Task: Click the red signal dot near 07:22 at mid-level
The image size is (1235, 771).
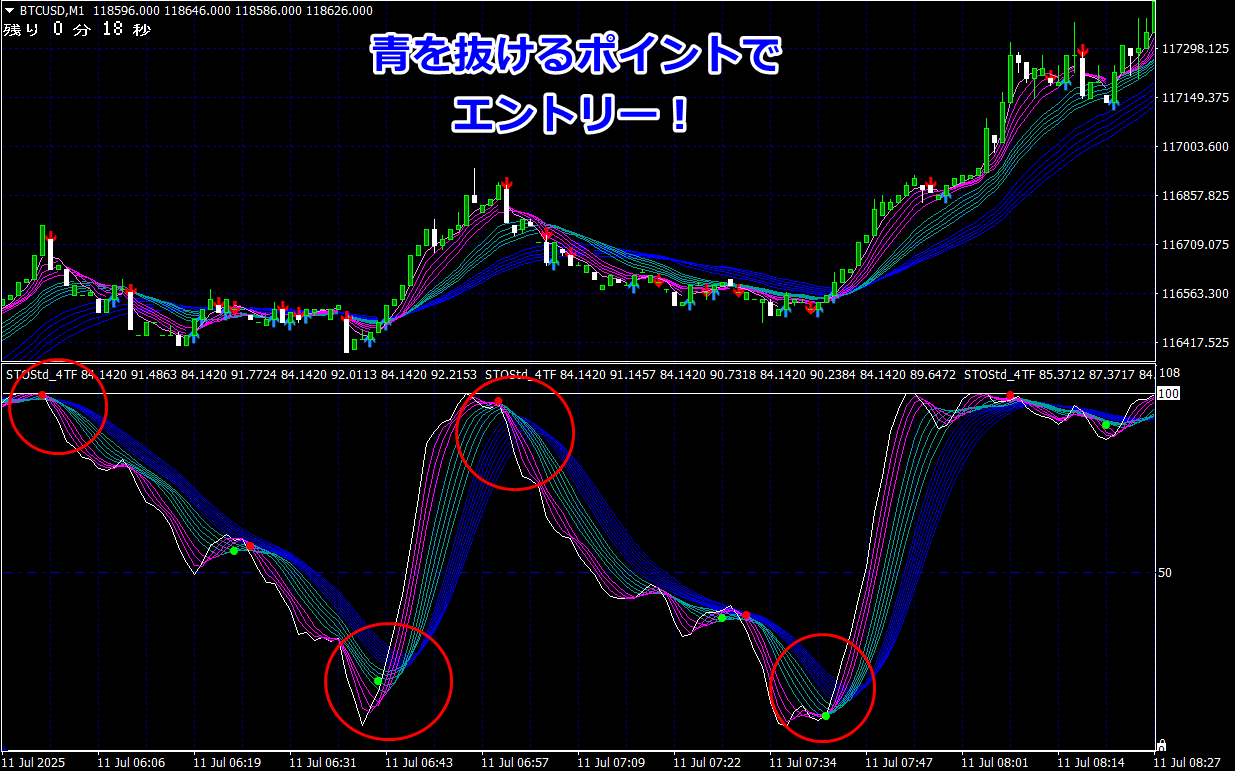Action: click(x=746, y=615)
